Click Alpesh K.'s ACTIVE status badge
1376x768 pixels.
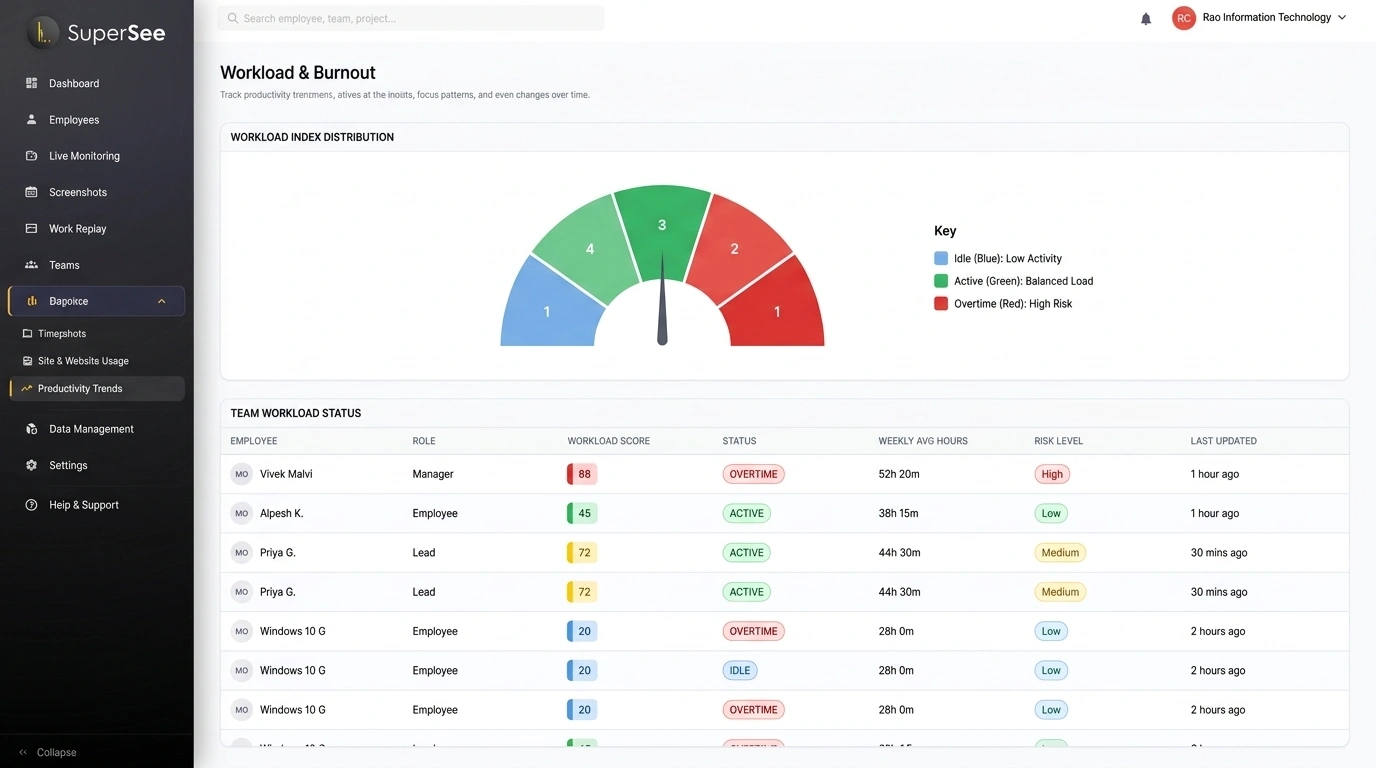[746, 513]
